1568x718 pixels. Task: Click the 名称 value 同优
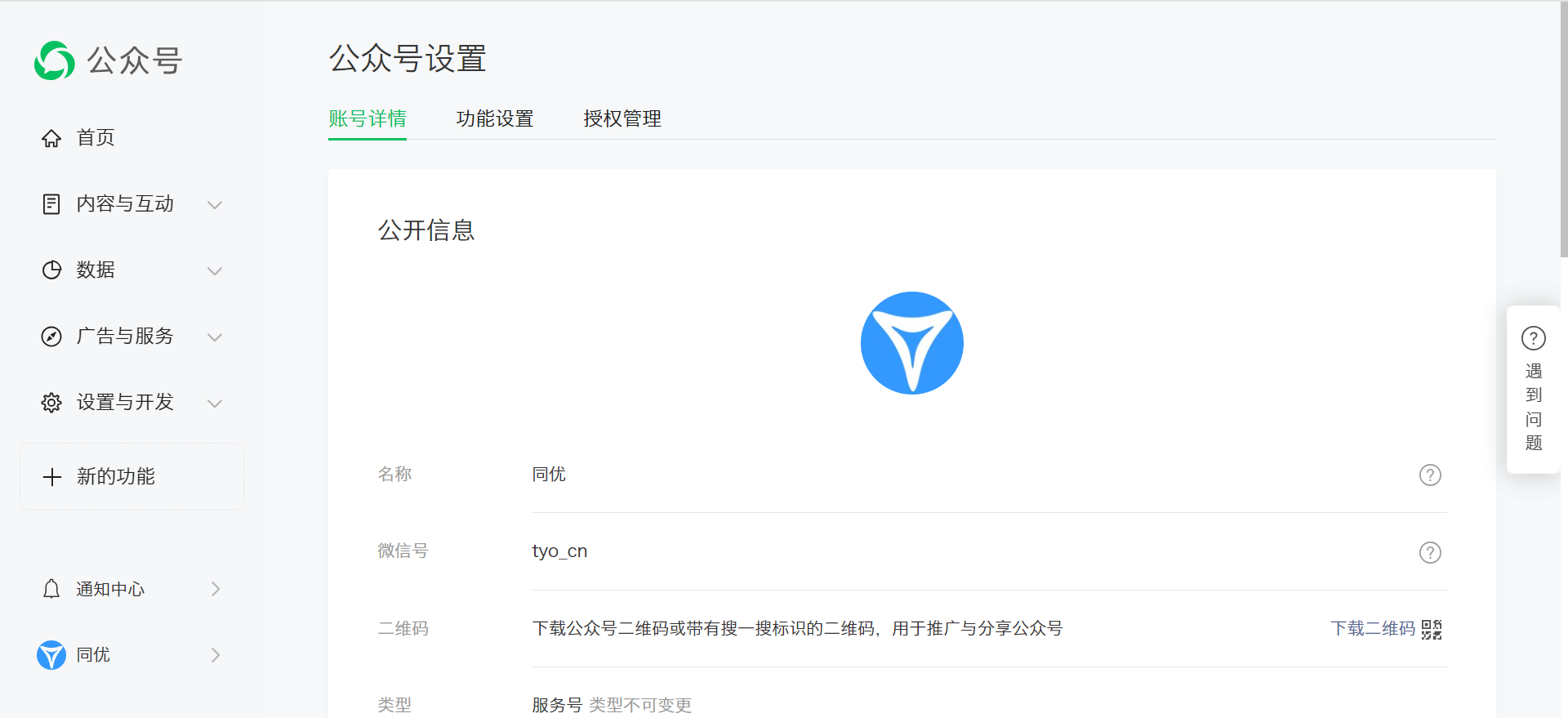tap(549, 475)
